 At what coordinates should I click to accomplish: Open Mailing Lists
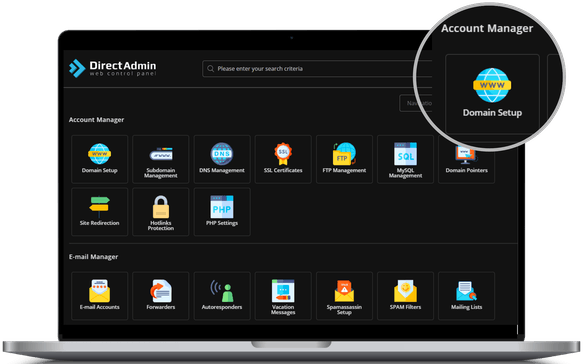[466, 296]
